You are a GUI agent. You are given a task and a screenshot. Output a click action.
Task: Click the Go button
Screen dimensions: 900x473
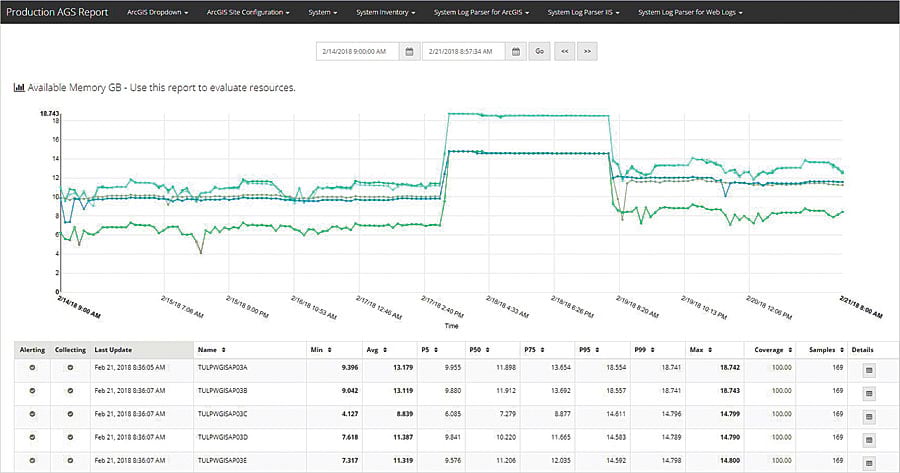click(x=540, y=52)
